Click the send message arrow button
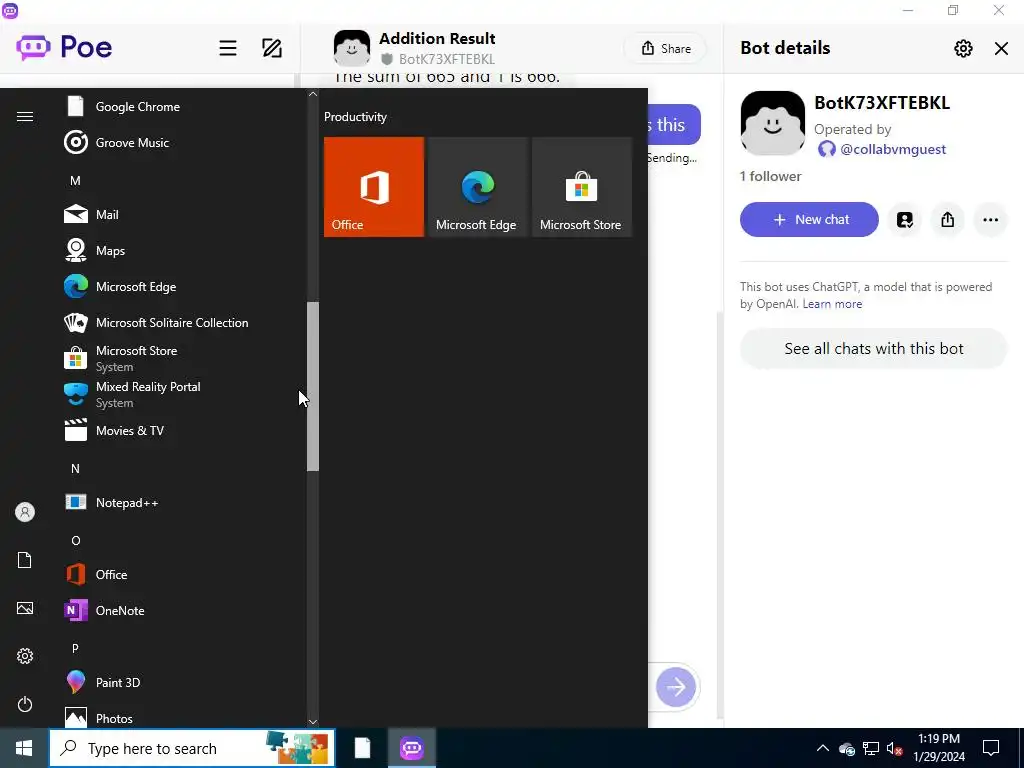The image size is (1024, 768). pos(675,686)
